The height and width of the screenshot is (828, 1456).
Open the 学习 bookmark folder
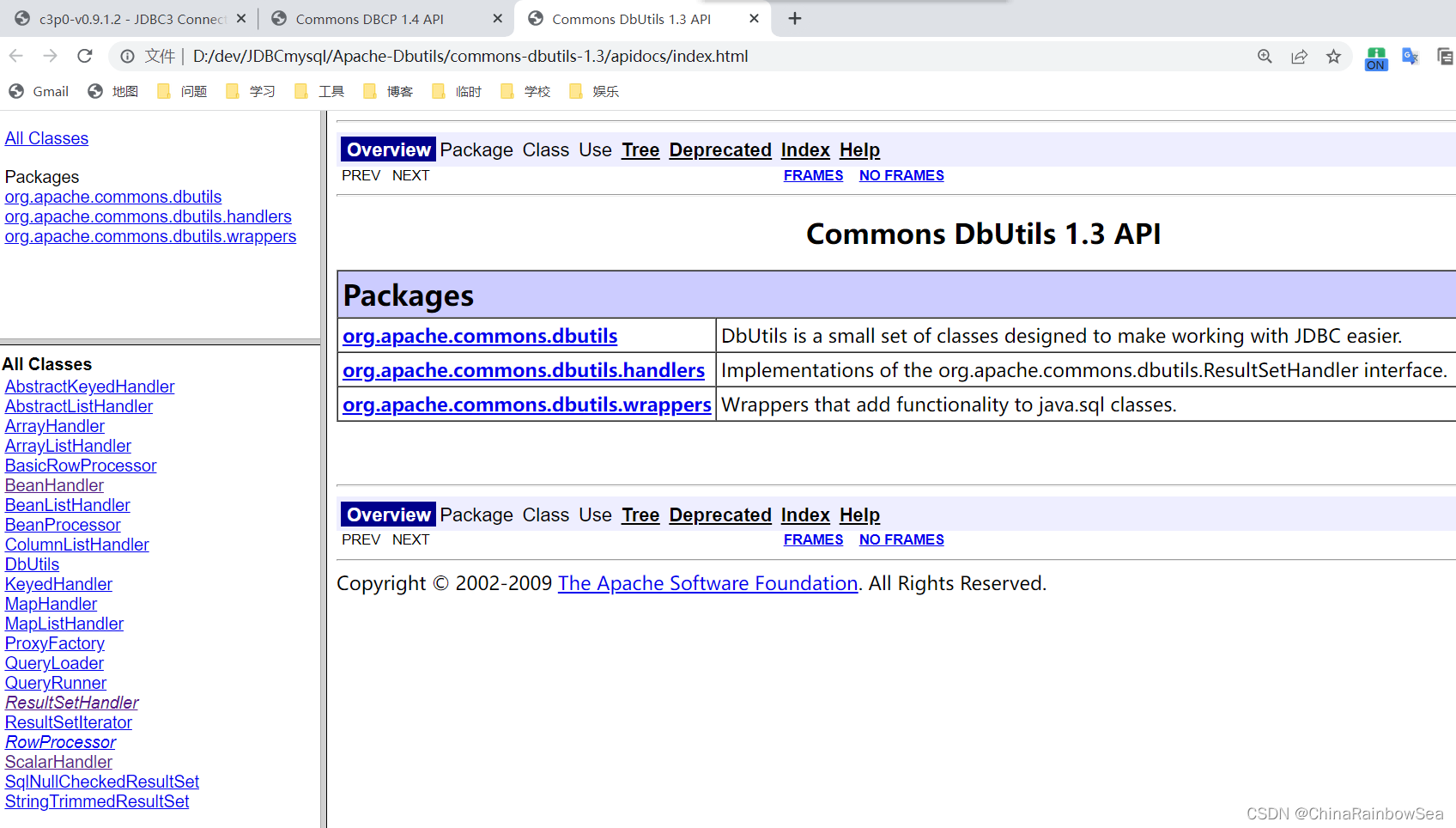pyautogui.click(x=251, y=91)
